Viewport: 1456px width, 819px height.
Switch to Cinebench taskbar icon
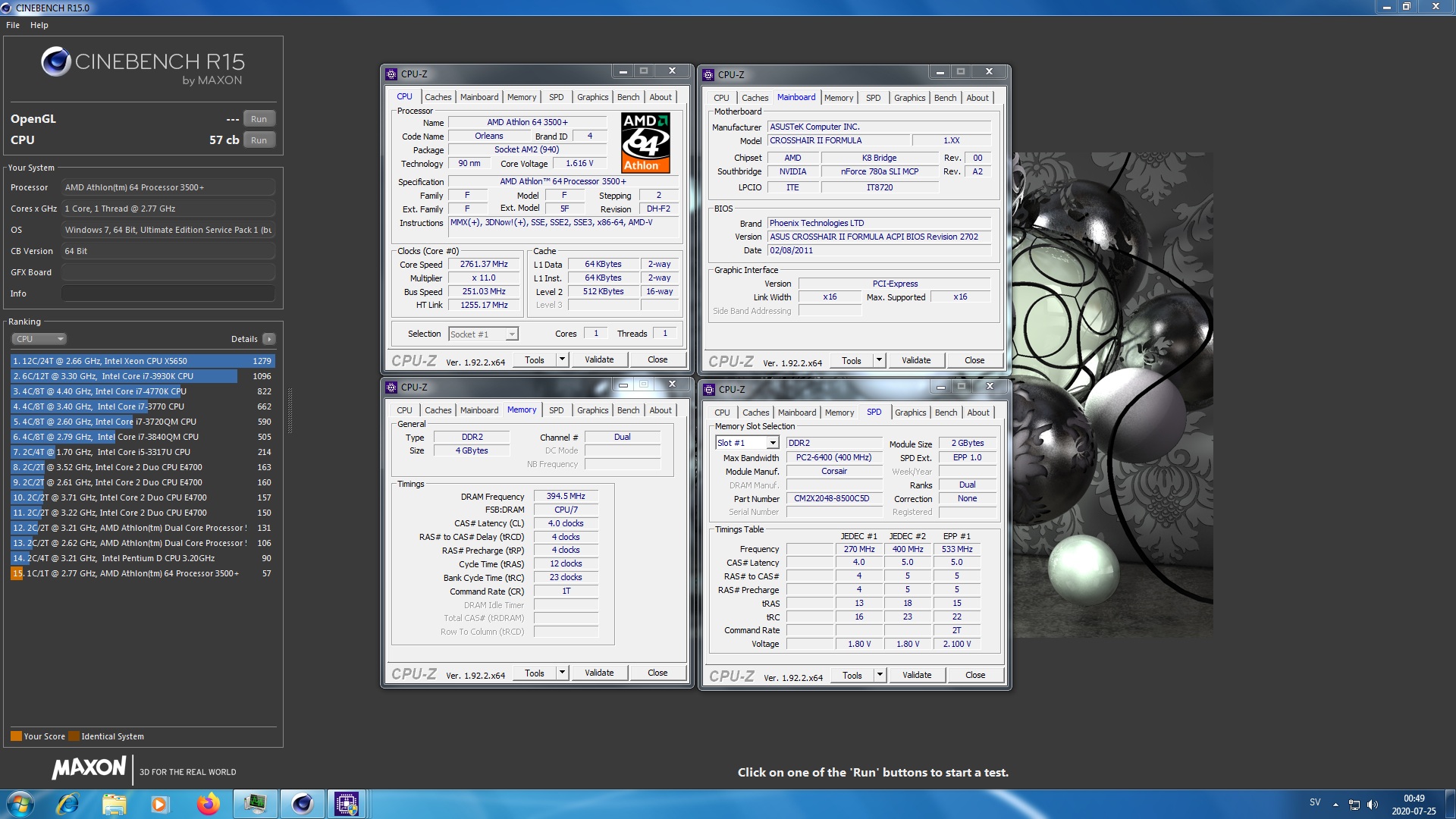[302, 804]
